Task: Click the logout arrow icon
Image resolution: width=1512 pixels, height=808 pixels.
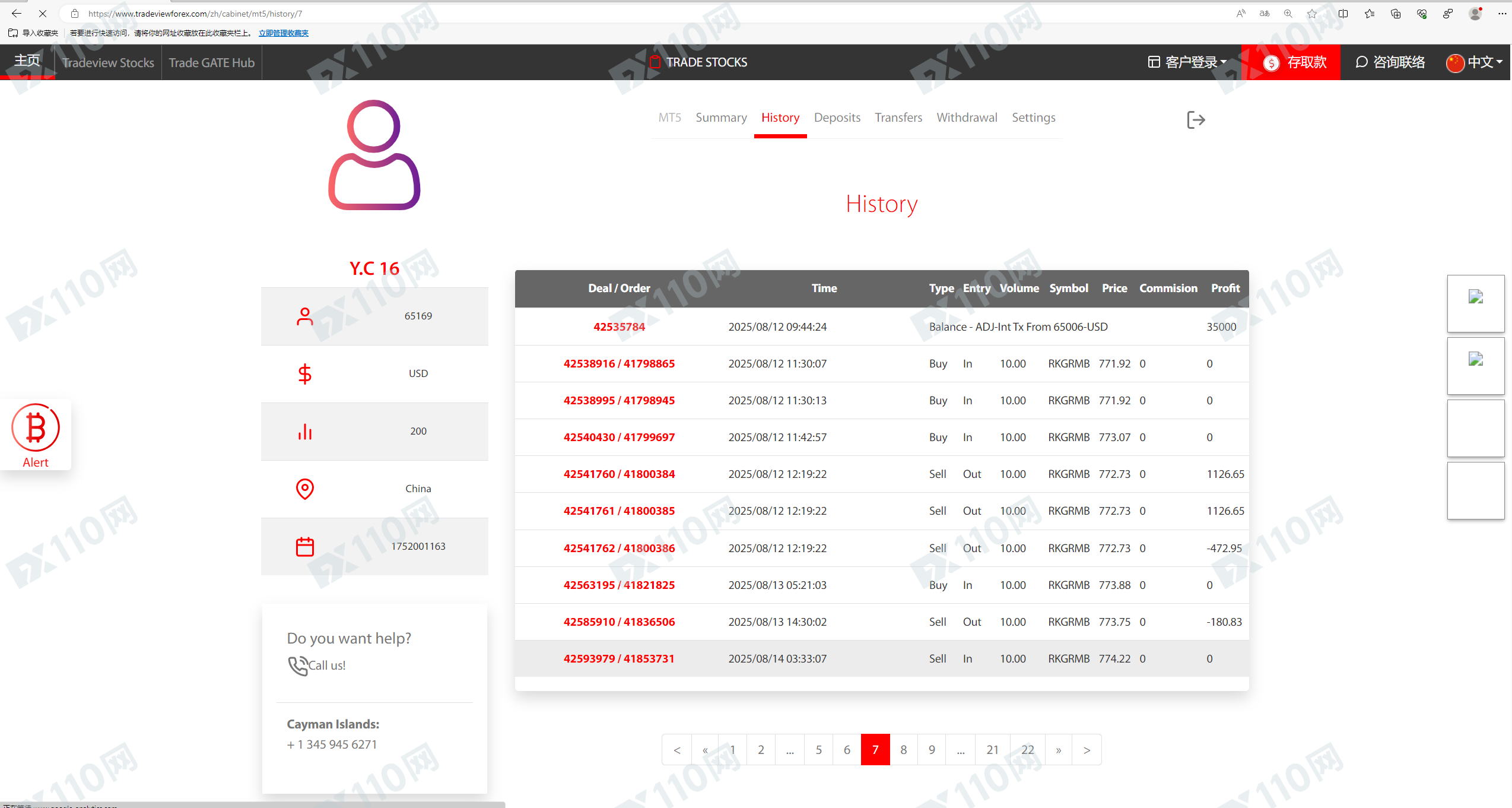Action: (1196, 120)
